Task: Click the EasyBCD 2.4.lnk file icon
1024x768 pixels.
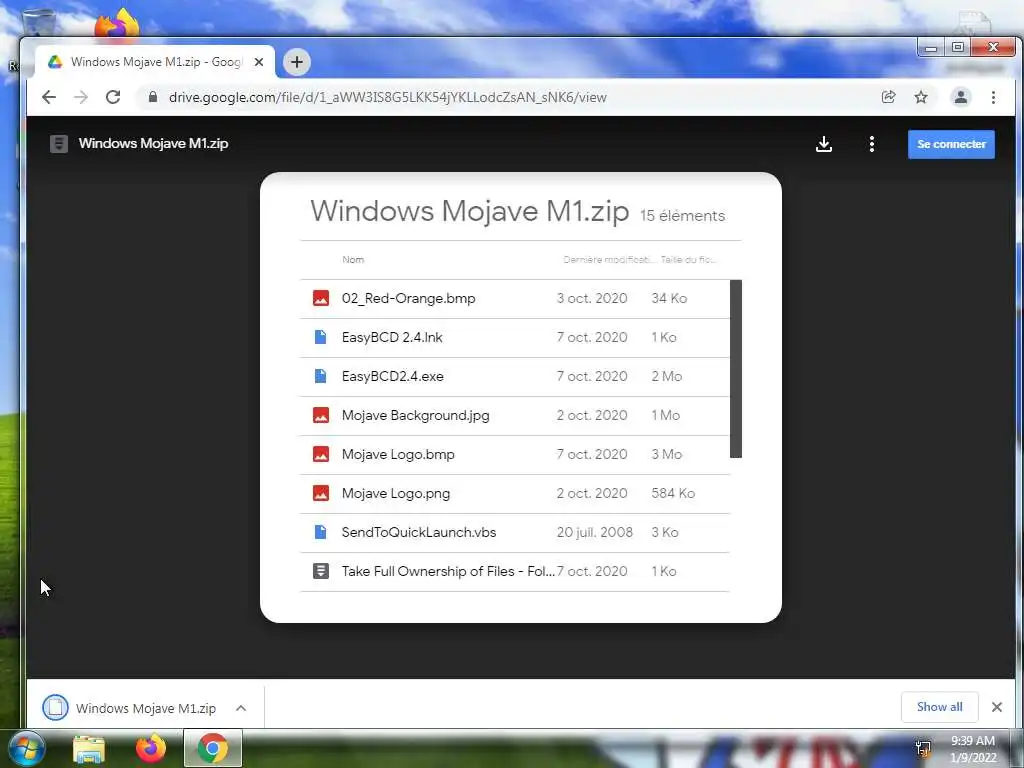Action: click(321, 337)
